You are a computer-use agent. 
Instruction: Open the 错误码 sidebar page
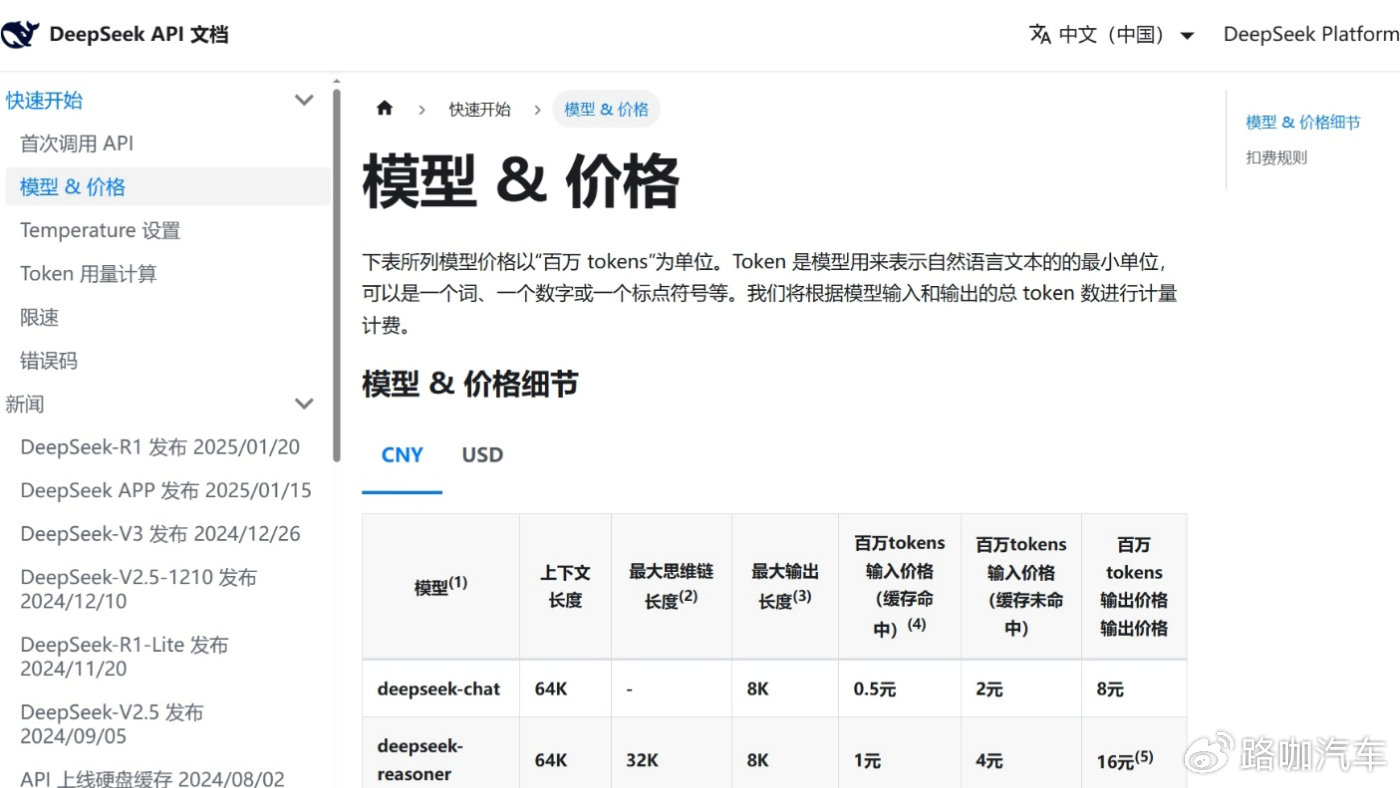tap(49, 361)
